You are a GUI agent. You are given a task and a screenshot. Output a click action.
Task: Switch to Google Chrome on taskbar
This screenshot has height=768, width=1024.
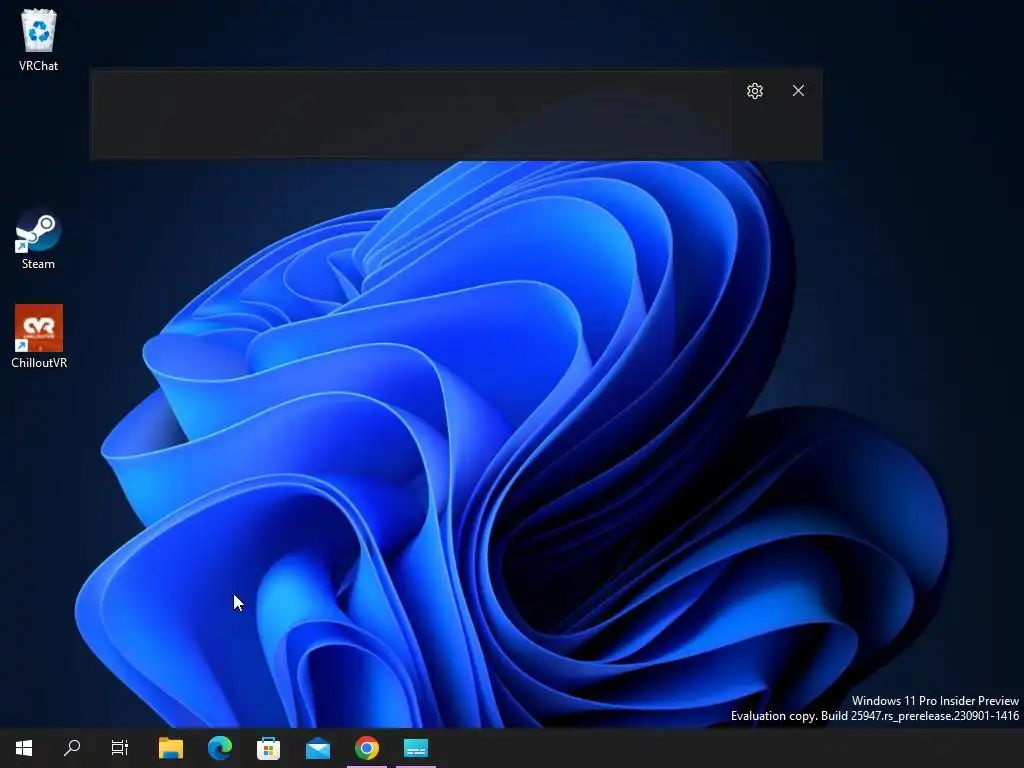(367, 748)
